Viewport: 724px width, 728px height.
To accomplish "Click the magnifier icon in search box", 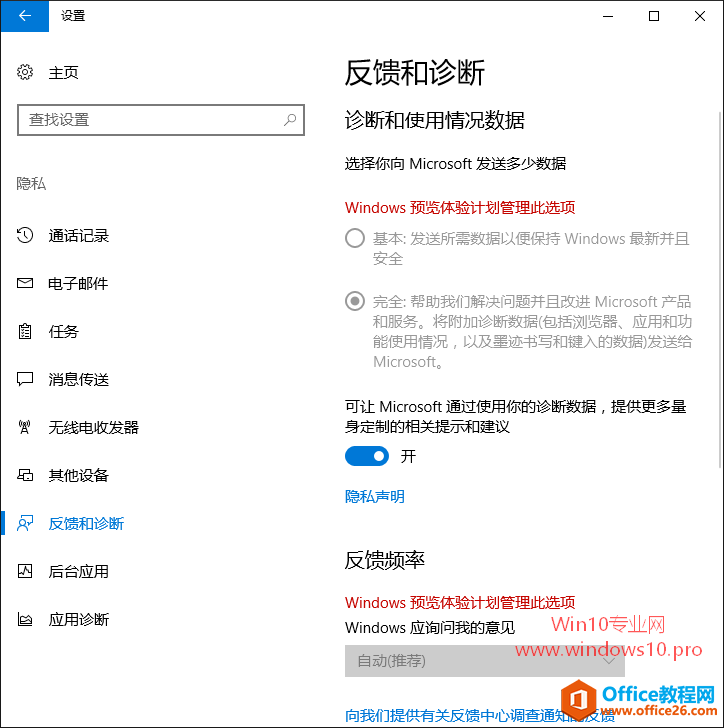I will 290,120.
